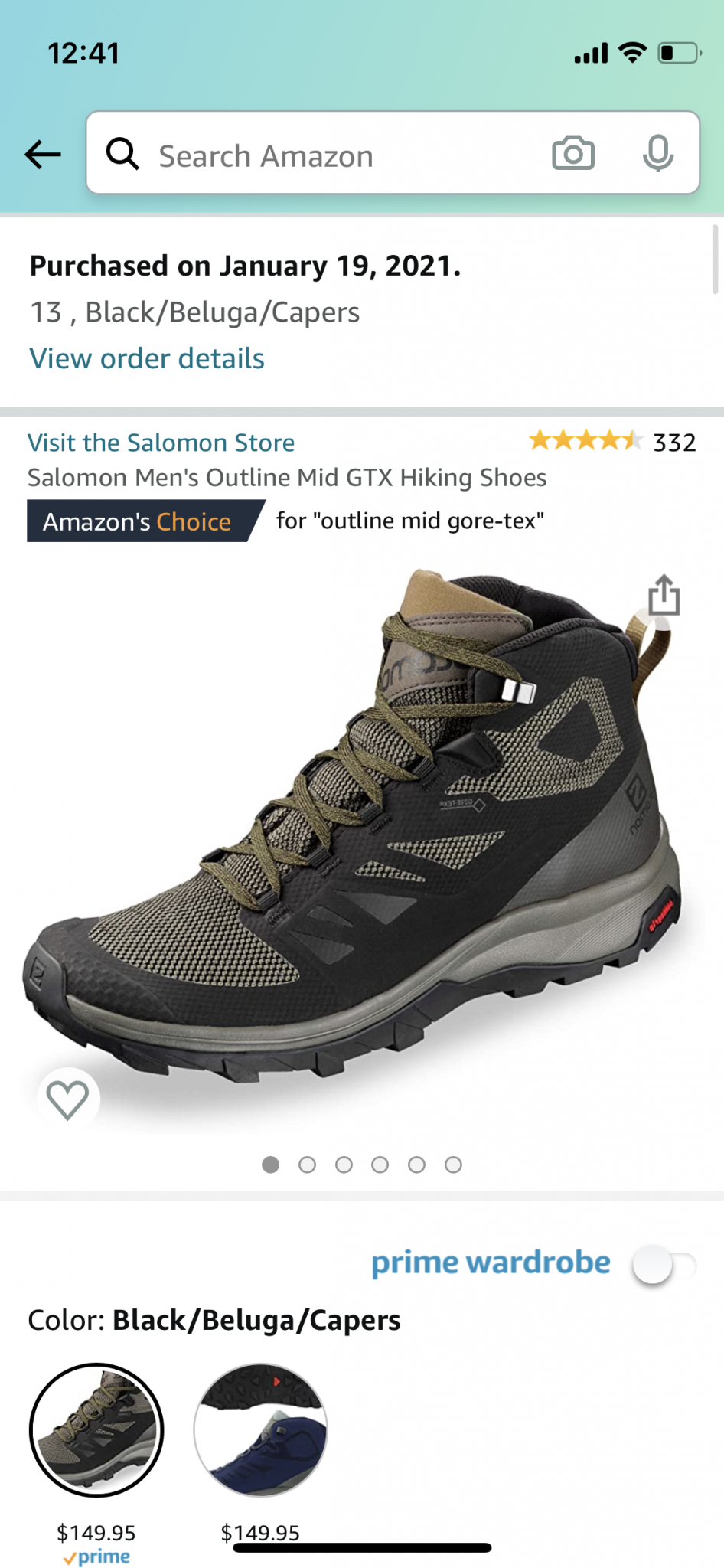Tap the battery status icon
The image size is (724, 1568).
(x=680, y=53)
